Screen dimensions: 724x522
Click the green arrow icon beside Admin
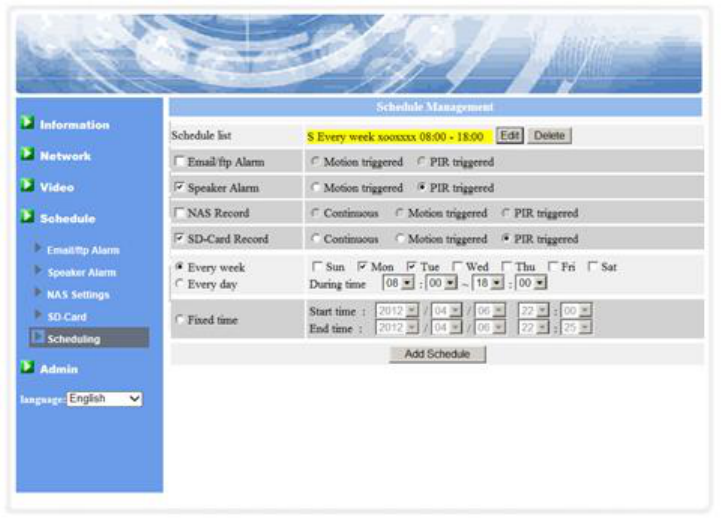[x=27, y=367]
